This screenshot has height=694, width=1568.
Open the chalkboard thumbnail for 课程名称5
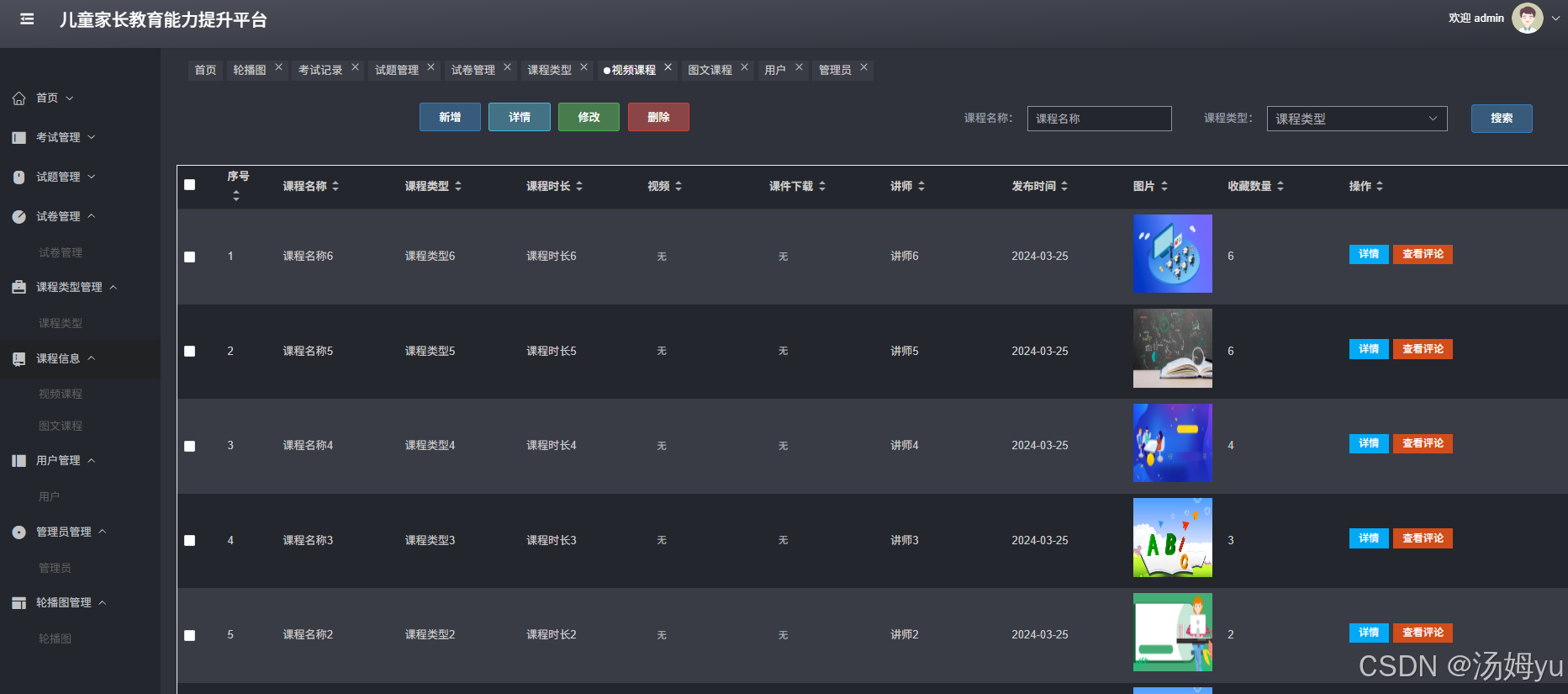pos(1173,348)
